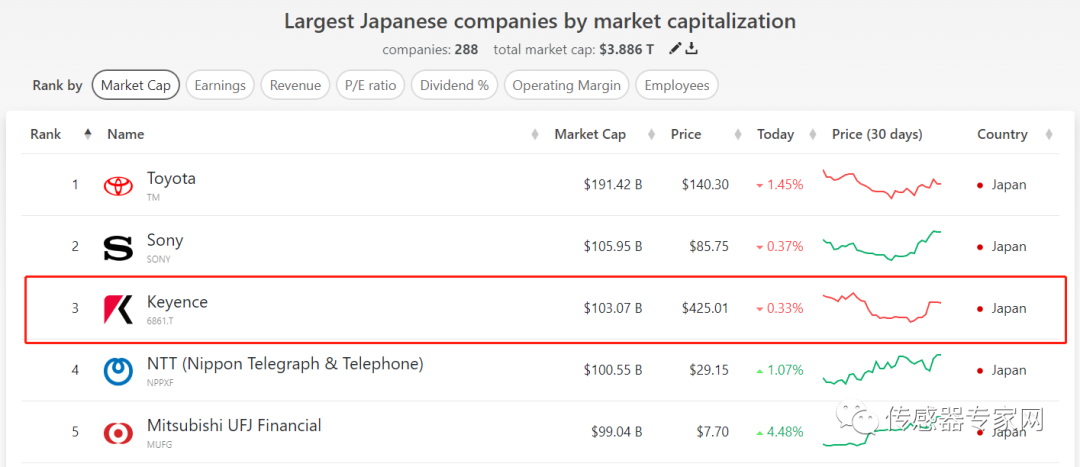Viewport: 1080px width, 467px height.
Task: Open the Keyence company link
Action: pos(177,302)
